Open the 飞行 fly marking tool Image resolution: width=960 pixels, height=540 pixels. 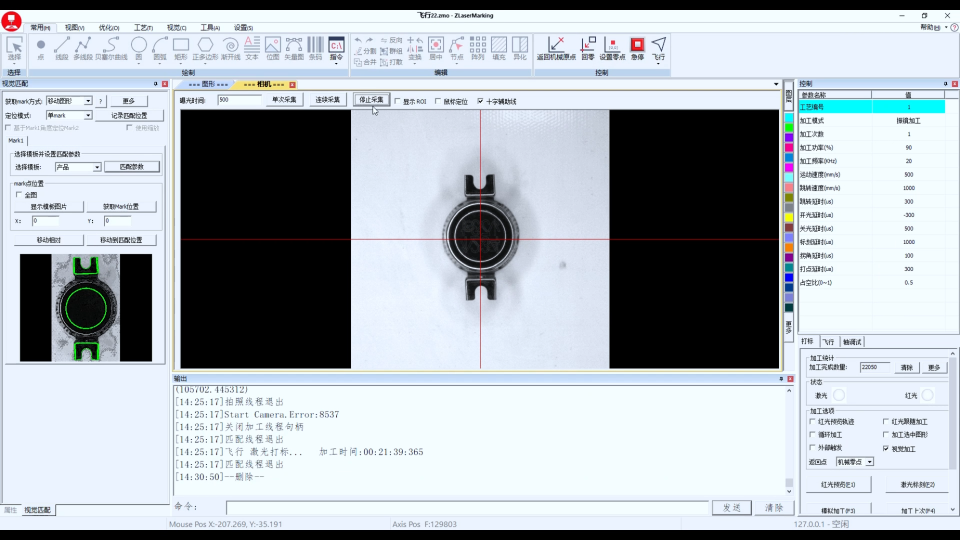pyautogui.click(x=658, y=49)
